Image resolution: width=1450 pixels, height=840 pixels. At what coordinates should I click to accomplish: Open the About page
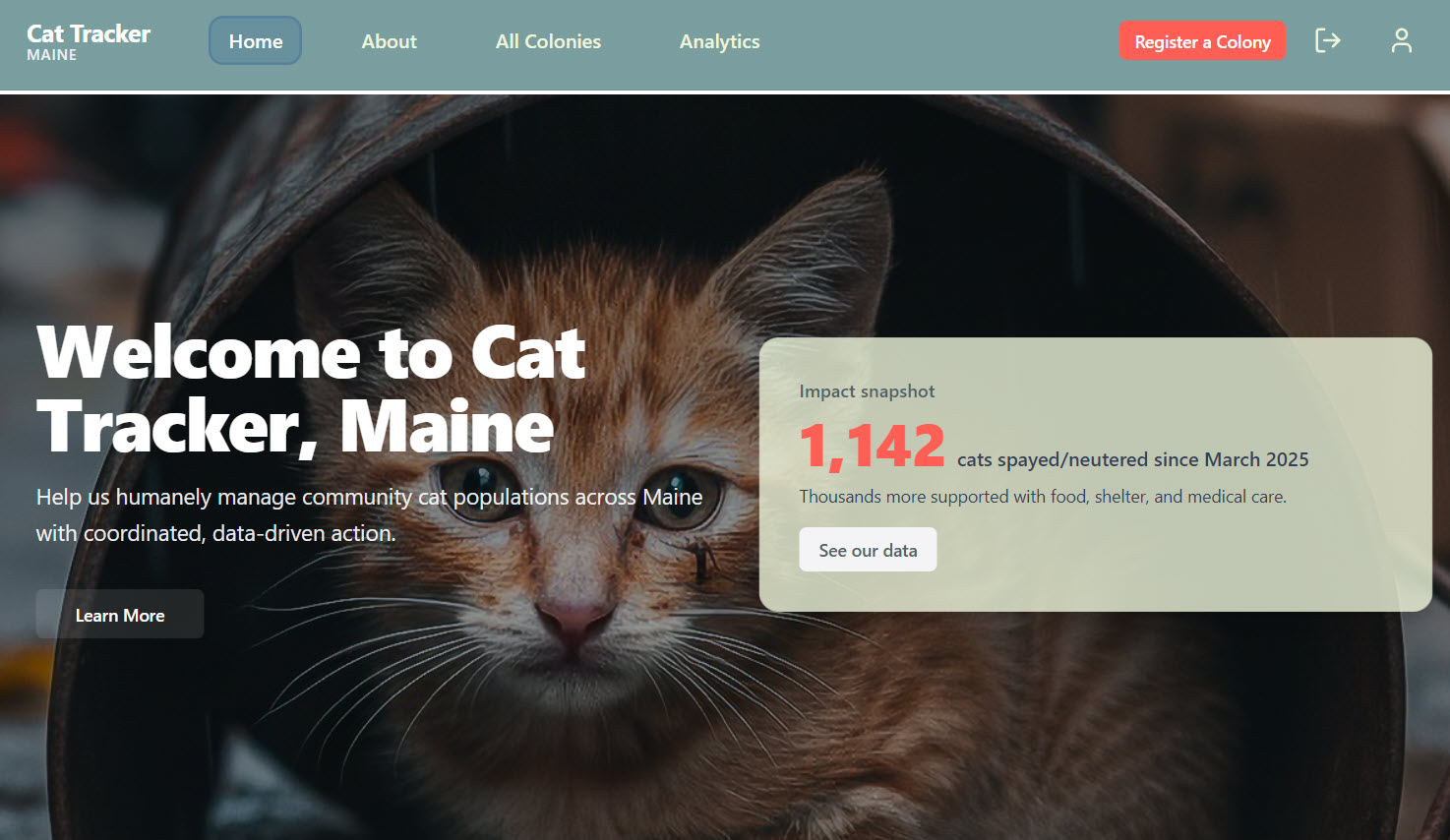click(389, 41)
